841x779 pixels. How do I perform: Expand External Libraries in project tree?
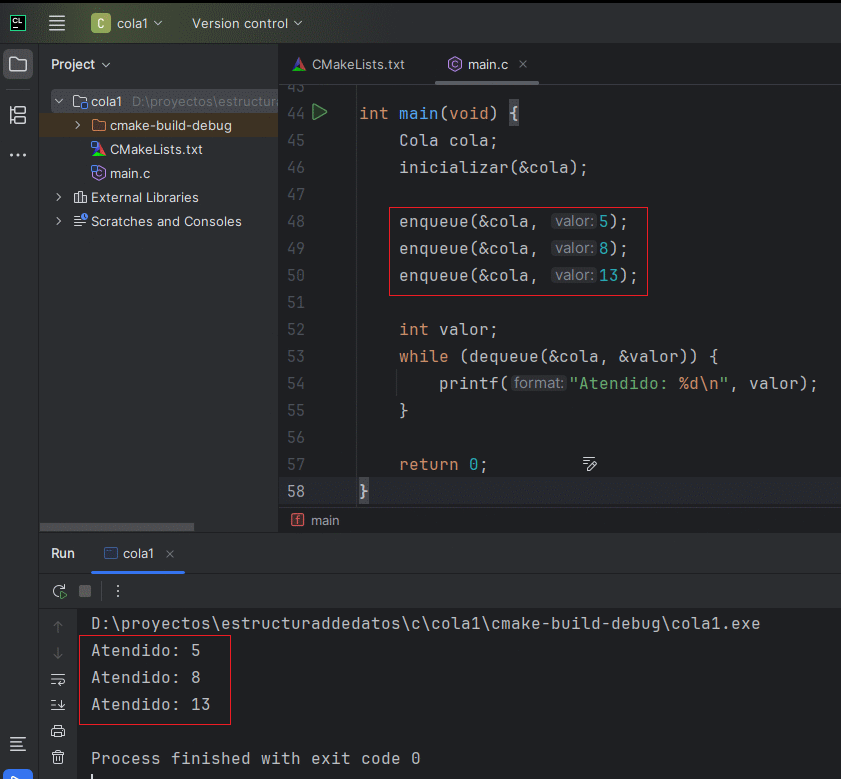(59, 197)
